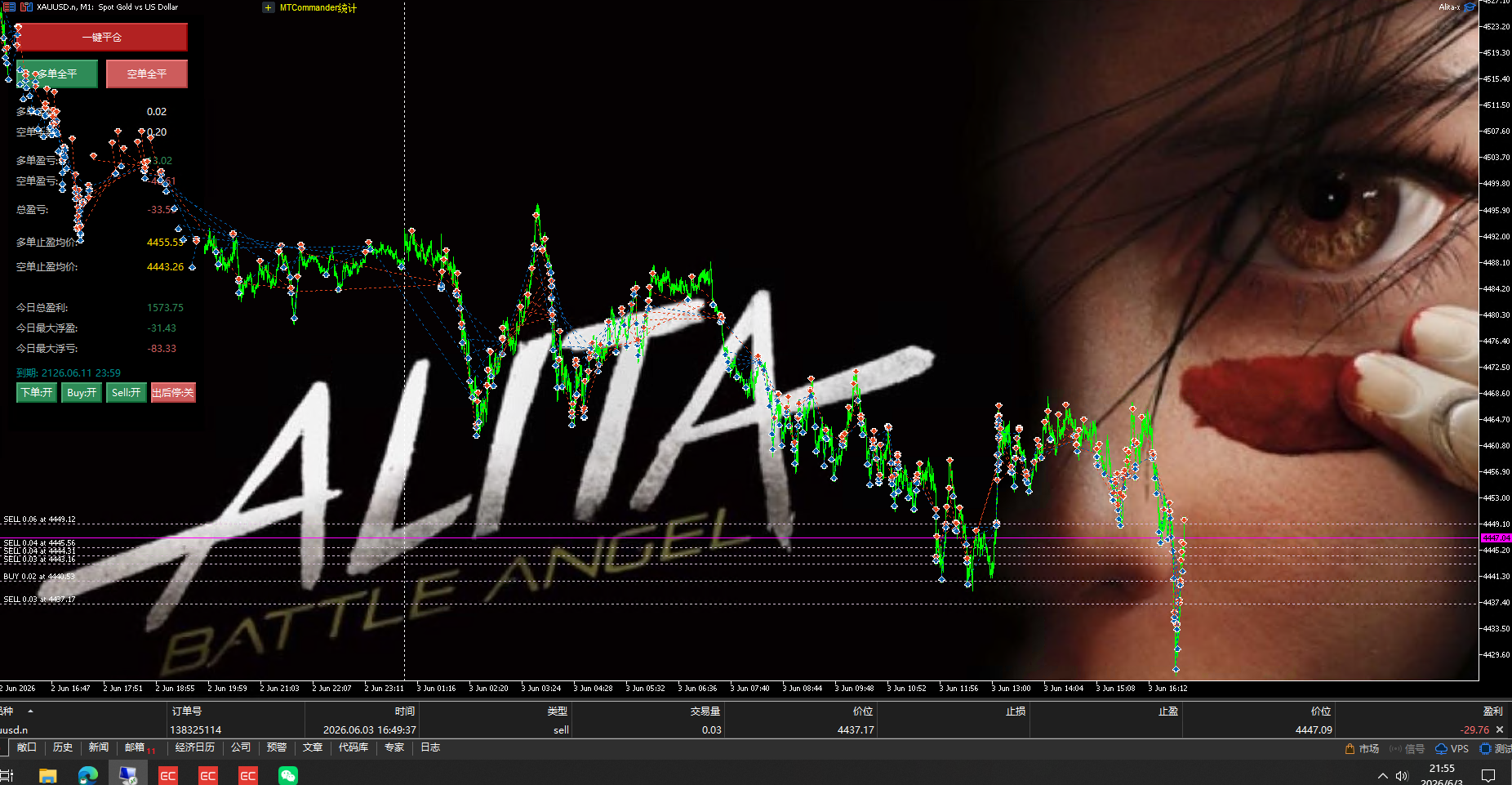Open the 信号 signals icon
The height and width of the screenshot is (785, 1512).
[x=1395, y=748]
